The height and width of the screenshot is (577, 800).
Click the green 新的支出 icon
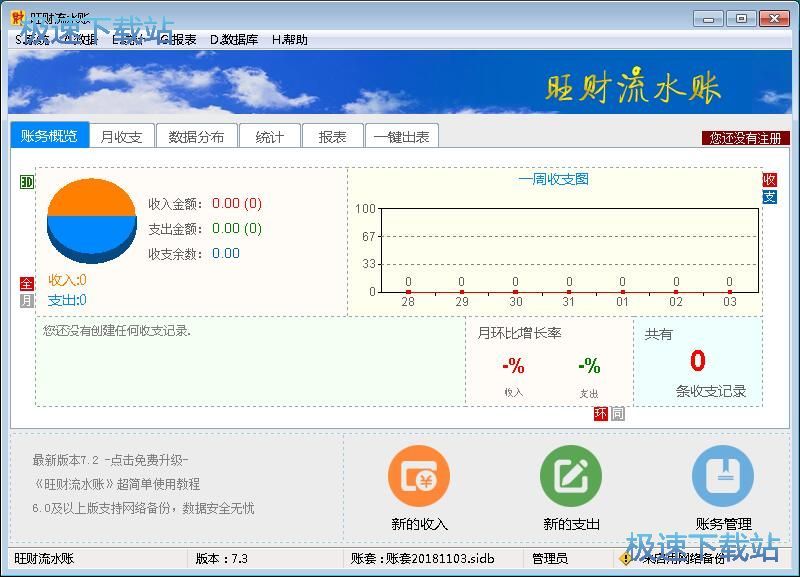coord(571,476)
